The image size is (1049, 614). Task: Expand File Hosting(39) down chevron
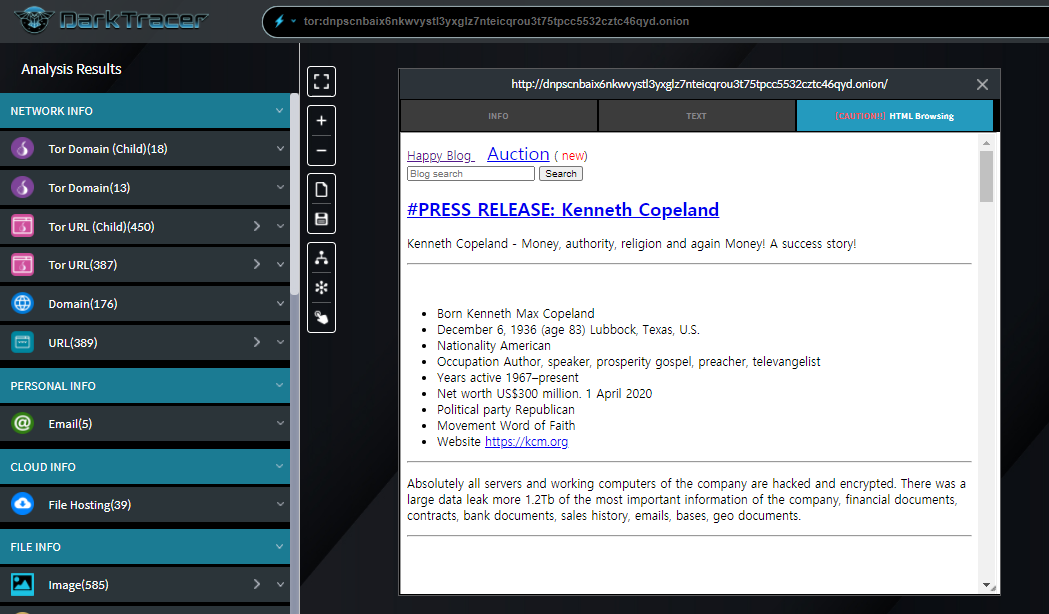point(280,504)
